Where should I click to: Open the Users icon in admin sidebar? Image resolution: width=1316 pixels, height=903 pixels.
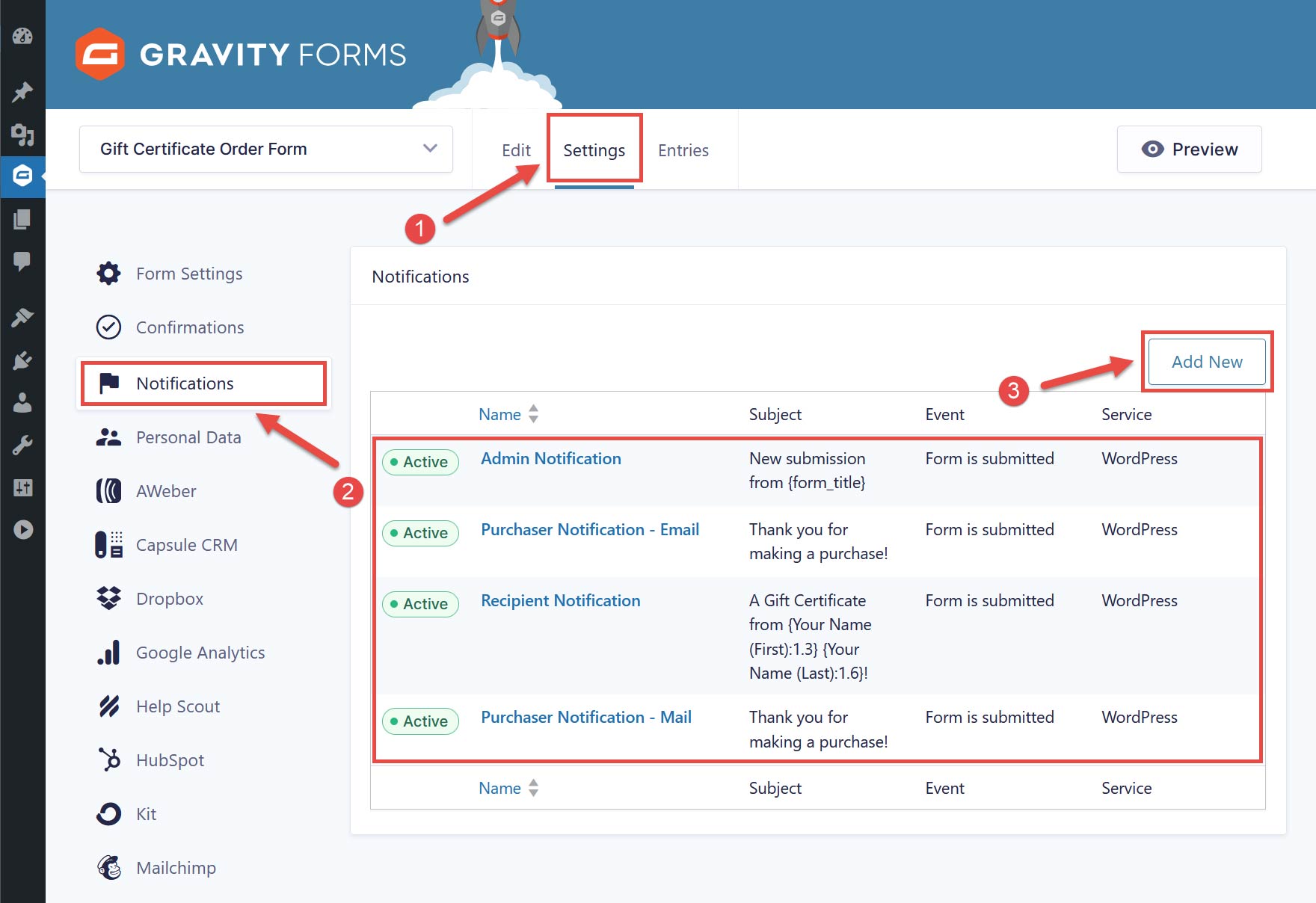pyautogui.click(x=22, y=403)
